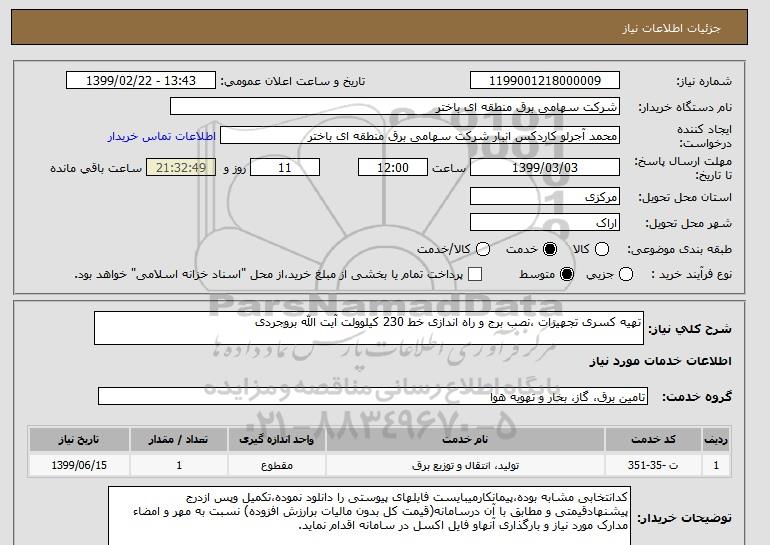
Task: Click the buyer organization name field
Action: point(395,107)
